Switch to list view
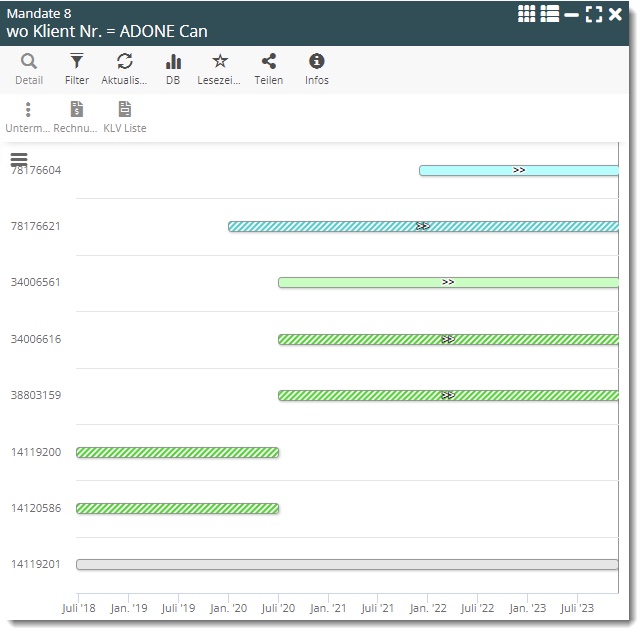The height and width of the screenshot is (635, 644). 549,14
